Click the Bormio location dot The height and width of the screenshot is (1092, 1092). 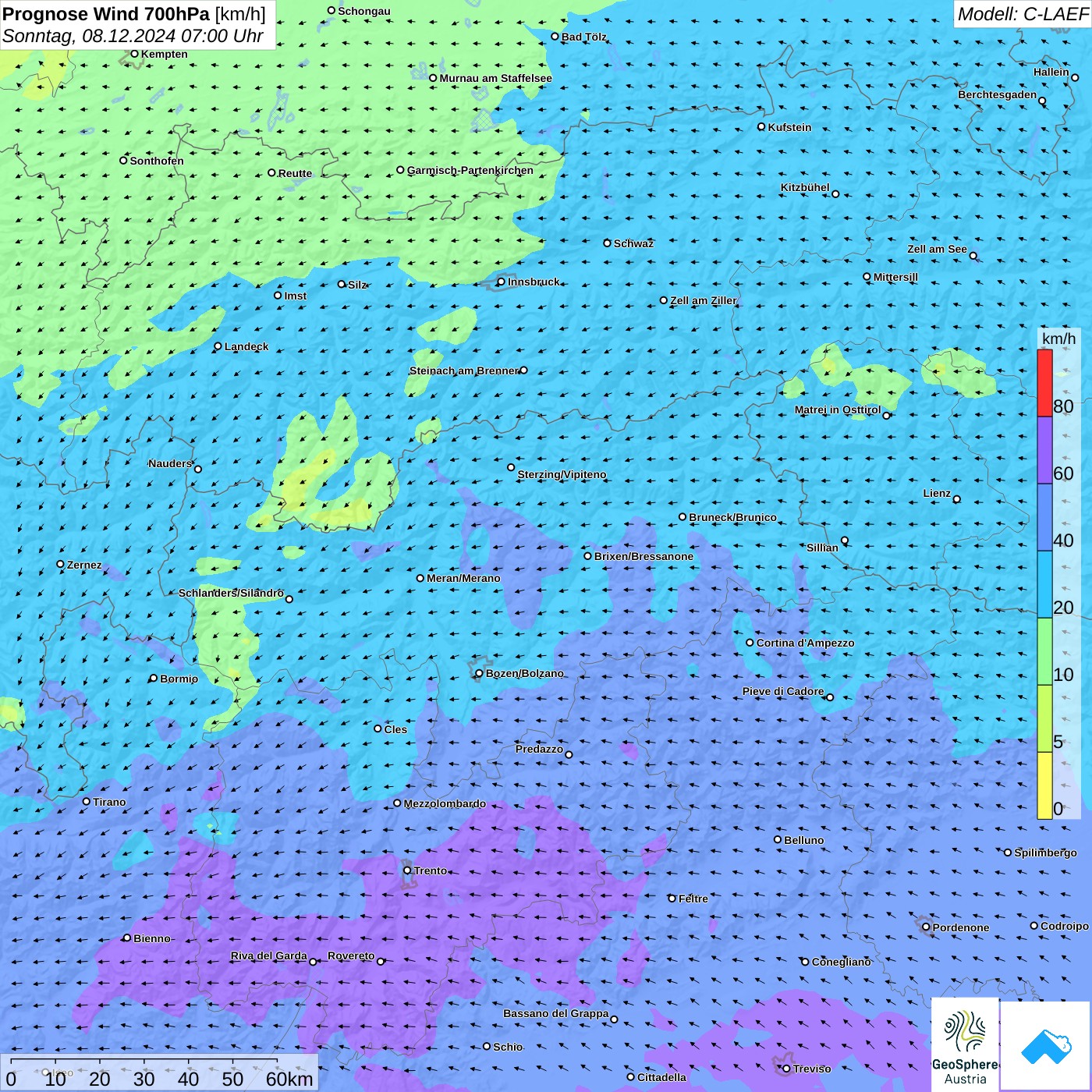point(154,679)
